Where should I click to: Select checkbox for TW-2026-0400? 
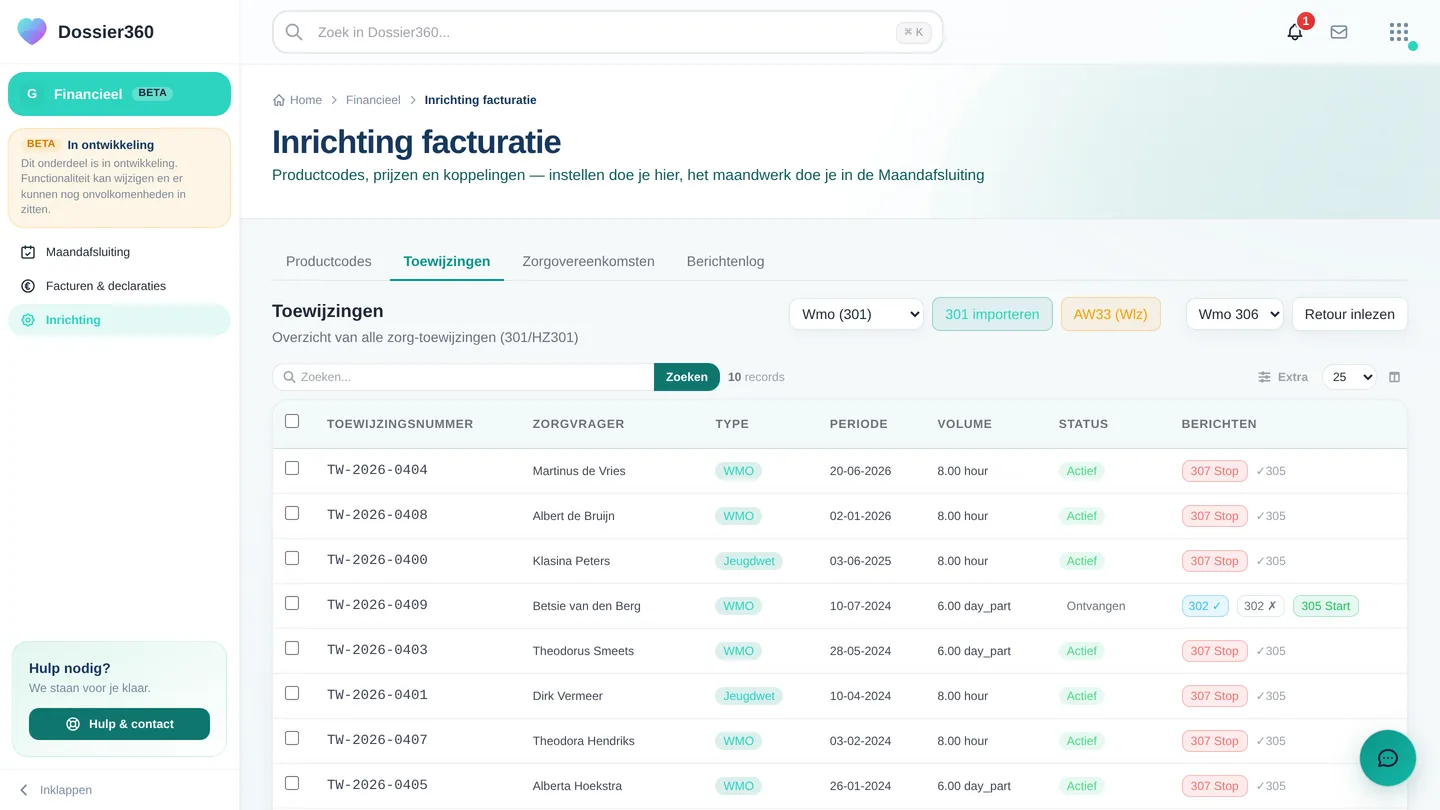point(292,558)
